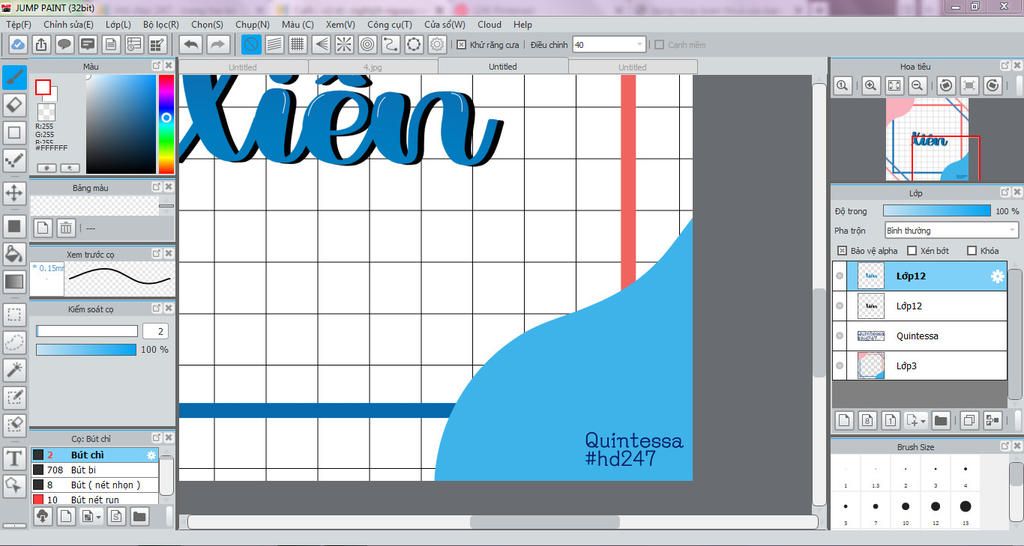The height and width of the screenshot is (546, 1024).
Task: Enable crisscross grid snap guide
Action: coord(298,44)
